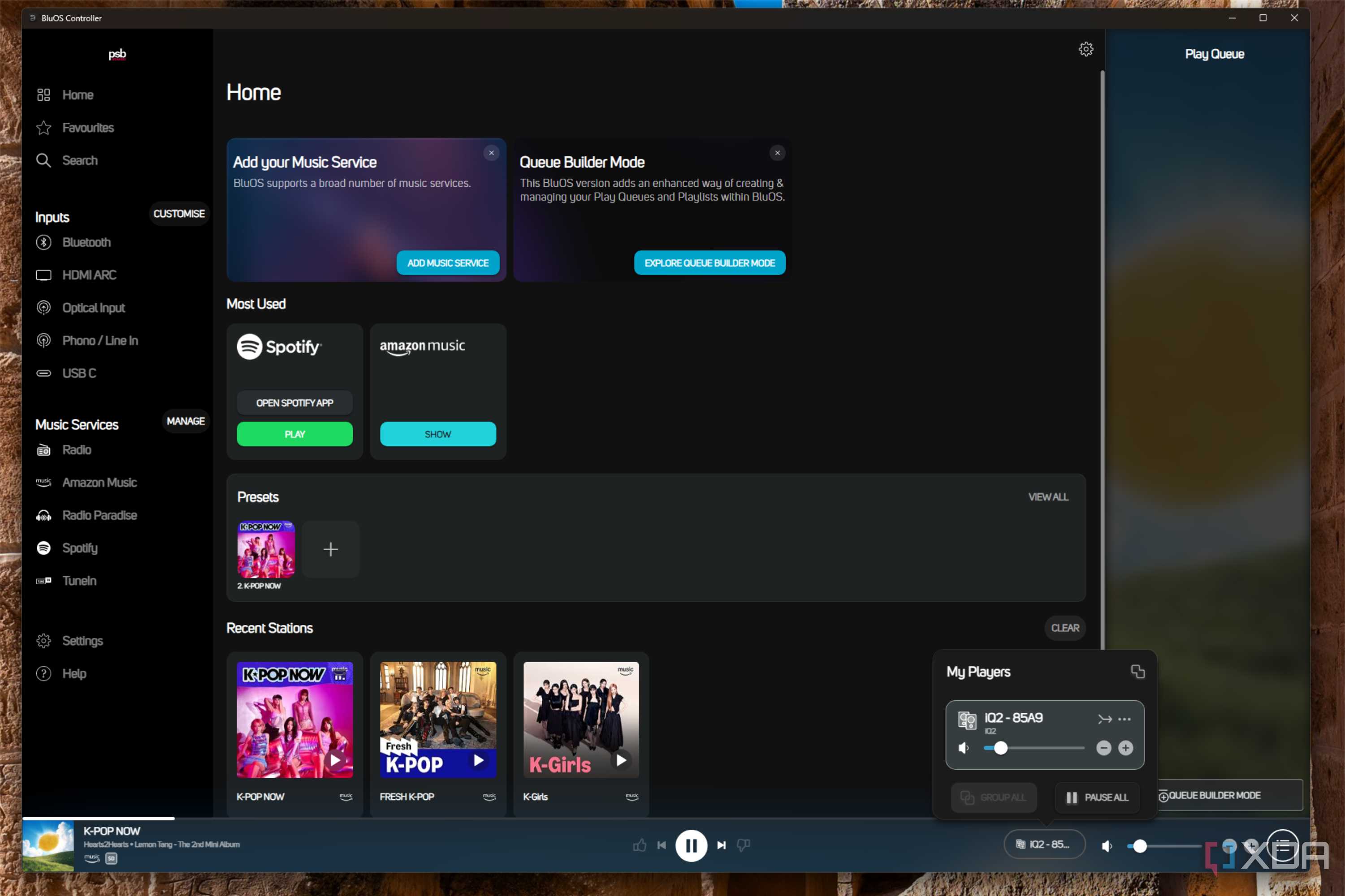Click the thumbs up icon in player bar
This screenshot has height=896, width=1345.
coord(640,844)
